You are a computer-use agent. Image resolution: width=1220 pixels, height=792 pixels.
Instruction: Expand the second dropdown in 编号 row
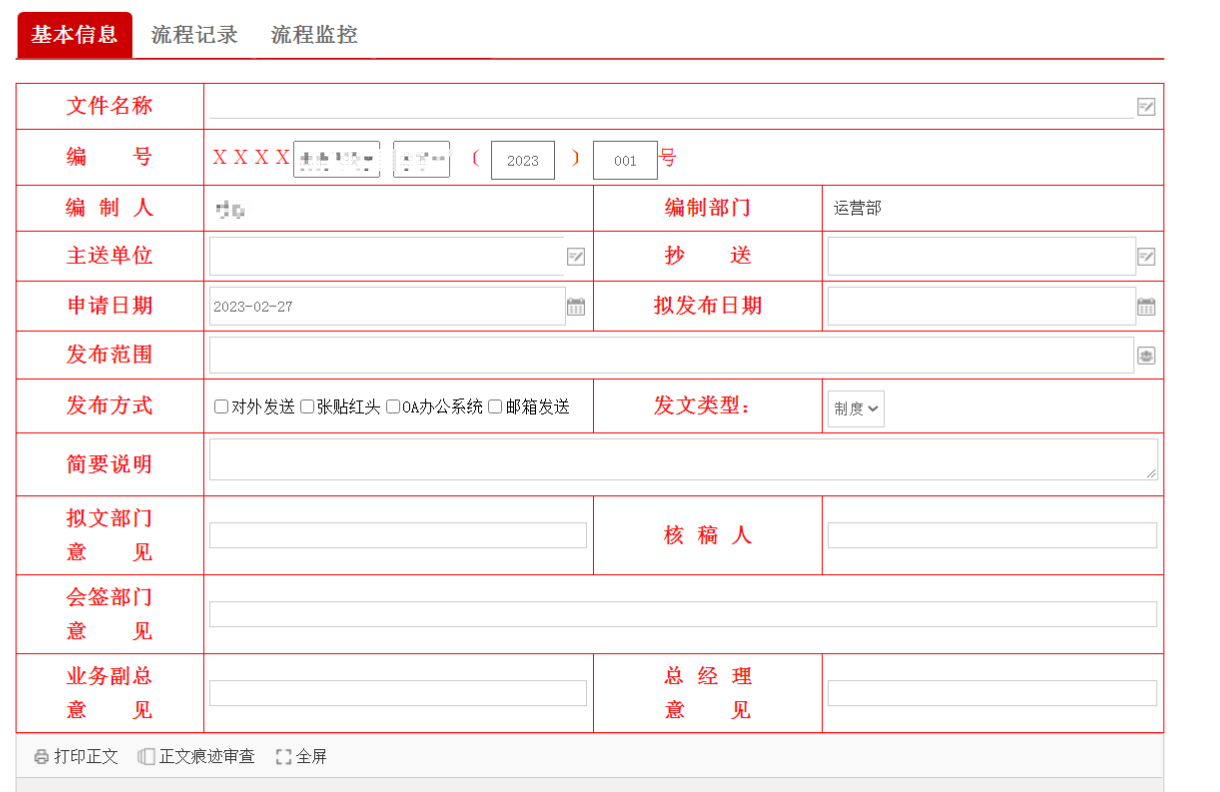click(x=421, y=159)
